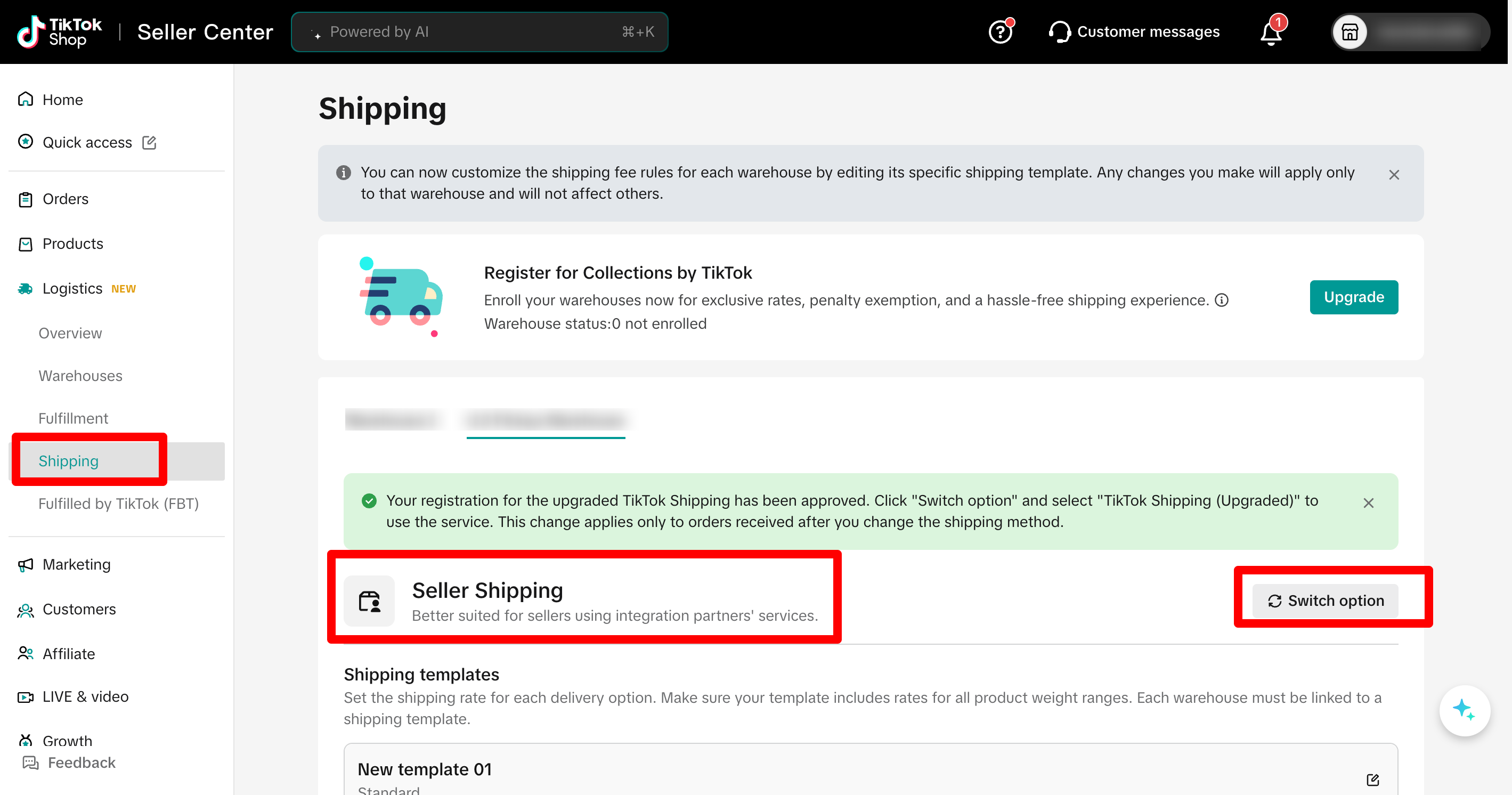Open the notifications bell
Image resolution: width=1512 pixels, height=795 pixels.
(1271, 33)
